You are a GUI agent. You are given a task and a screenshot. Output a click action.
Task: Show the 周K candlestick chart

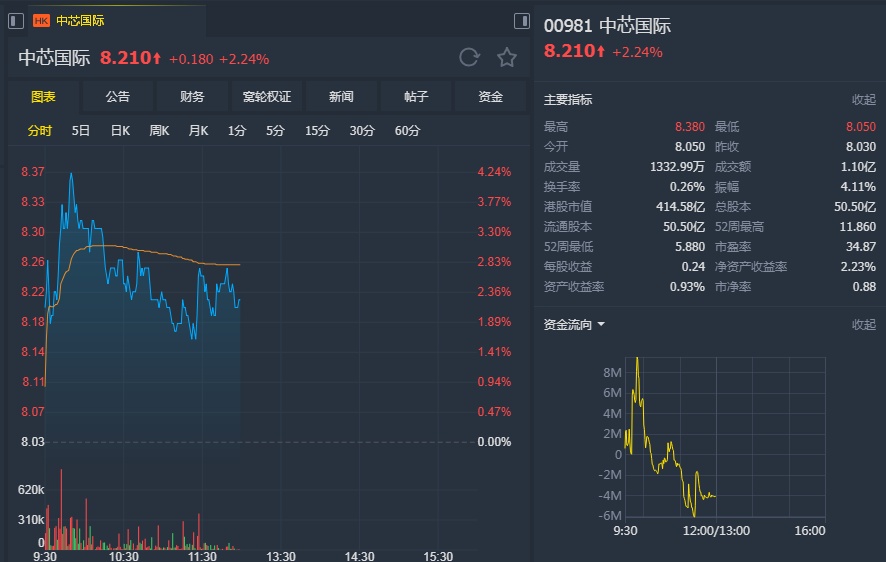[159, 131]
